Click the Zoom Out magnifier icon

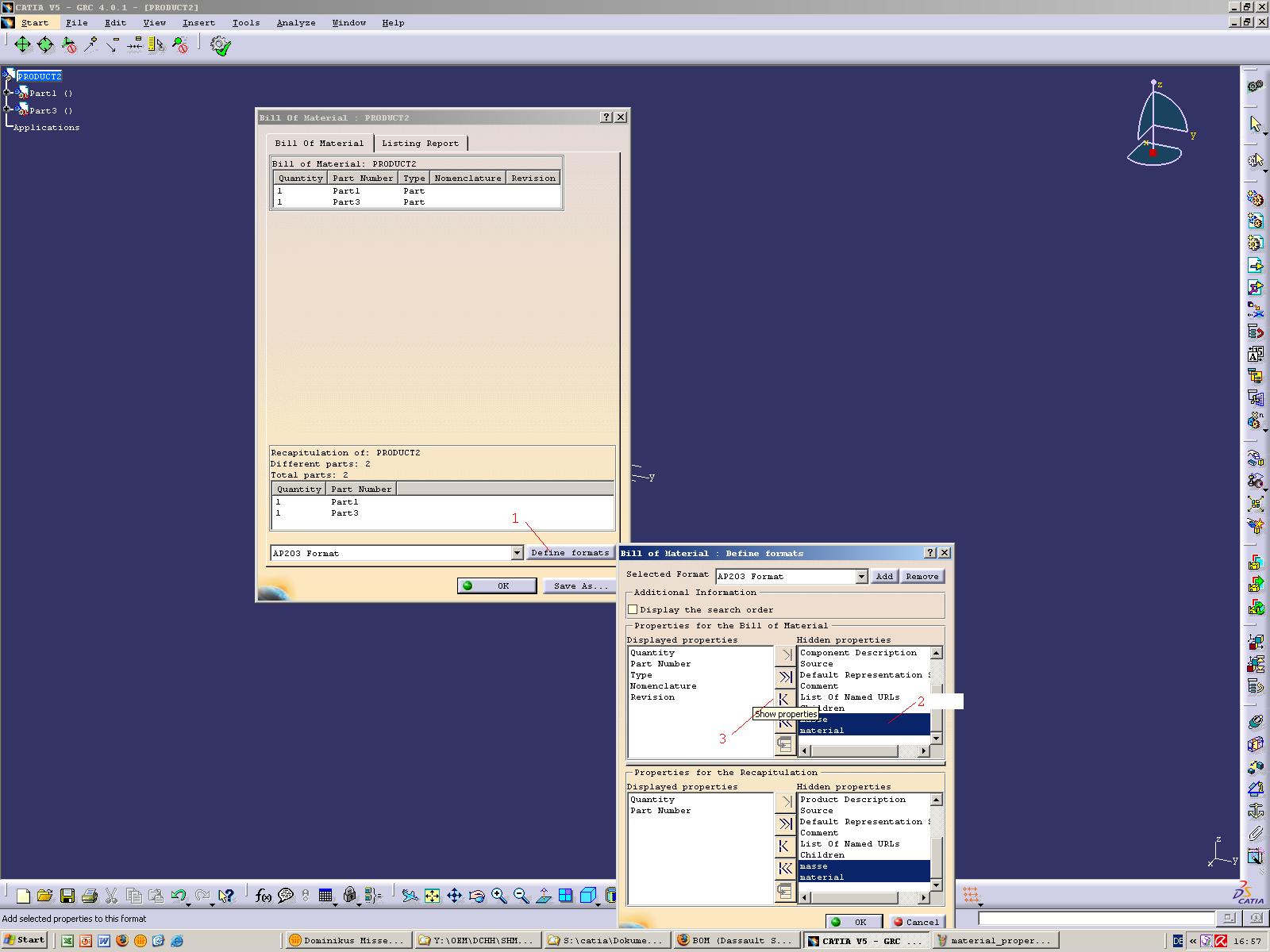coord(521,896)
